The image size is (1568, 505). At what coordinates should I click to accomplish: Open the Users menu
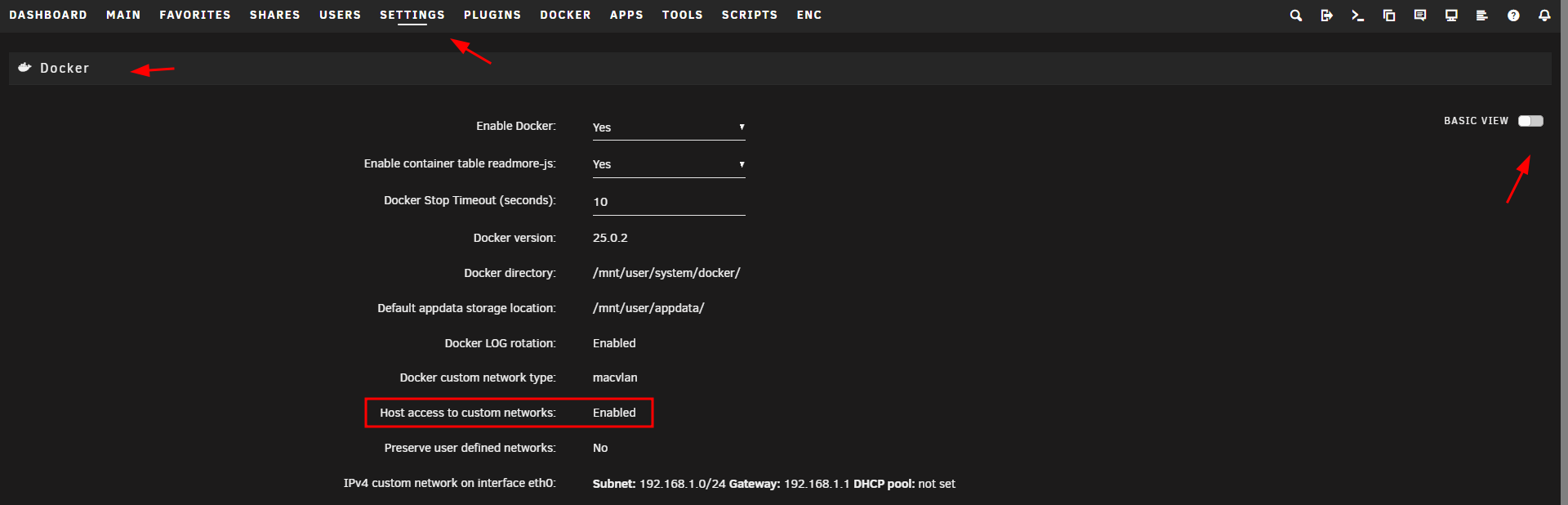coord(340,15)
